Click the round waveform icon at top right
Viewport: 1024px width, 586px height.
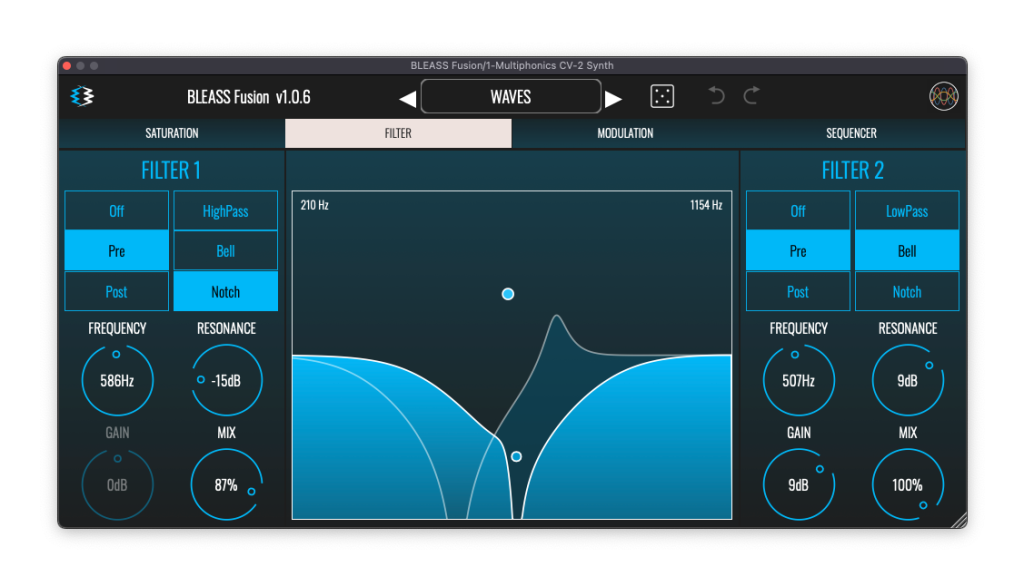click(x=944, y=96)
